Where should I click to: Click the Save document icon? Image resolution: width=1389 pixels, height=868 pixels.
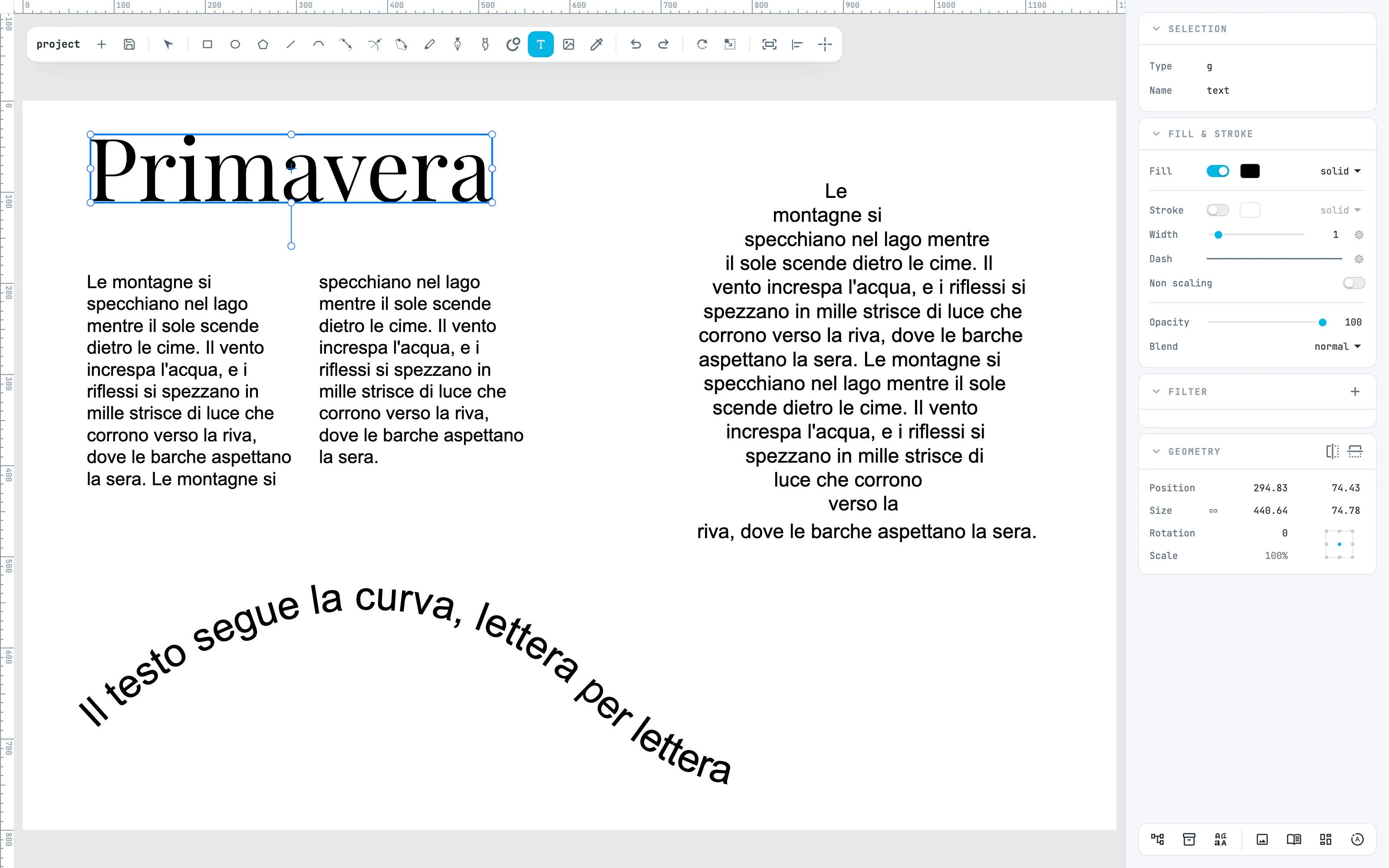click(129, 44)
